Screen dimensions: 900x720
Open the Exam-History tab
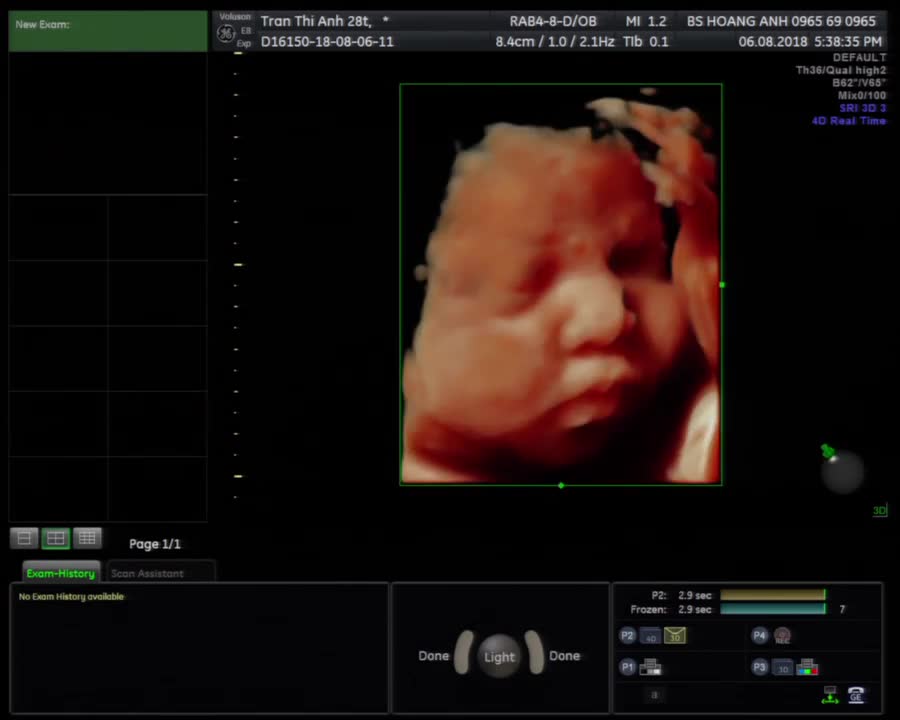point(61,573)
